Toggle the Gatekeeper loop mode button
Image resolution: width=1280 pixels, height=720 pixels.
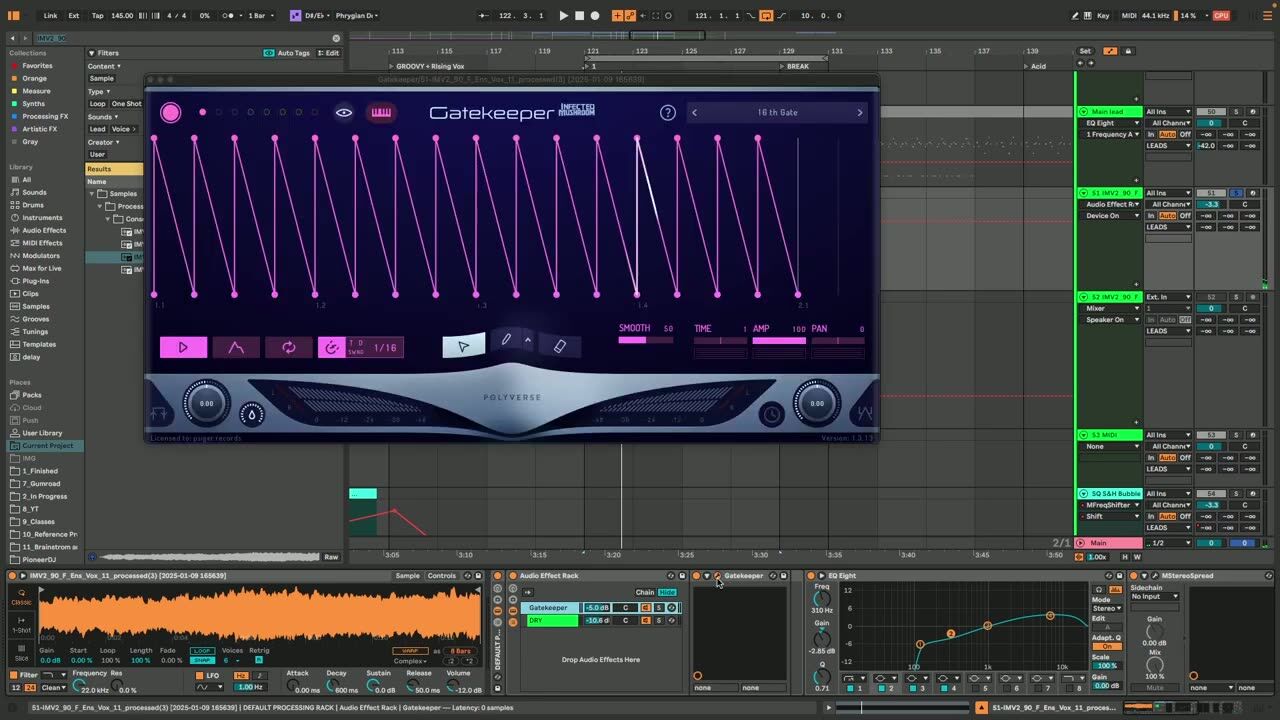[289, 347]
